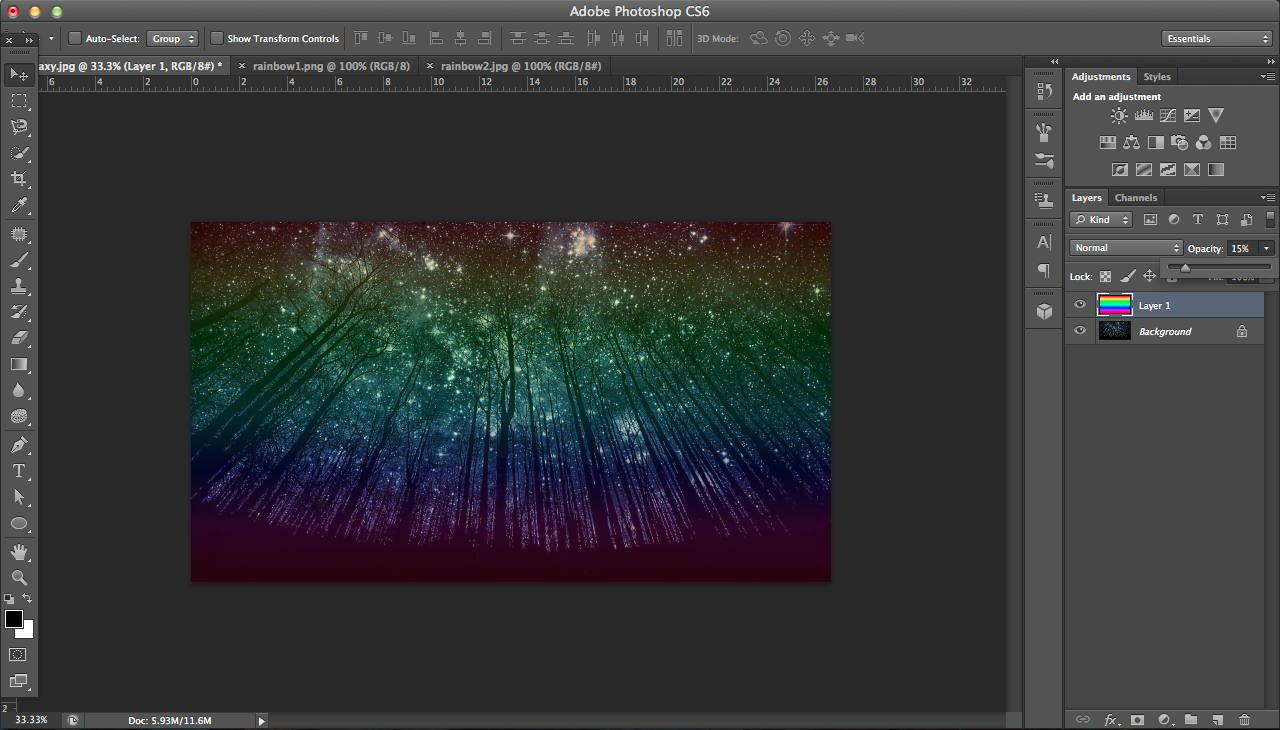
Task: Select the Eraser tool
Action: [x=19, y=338]
